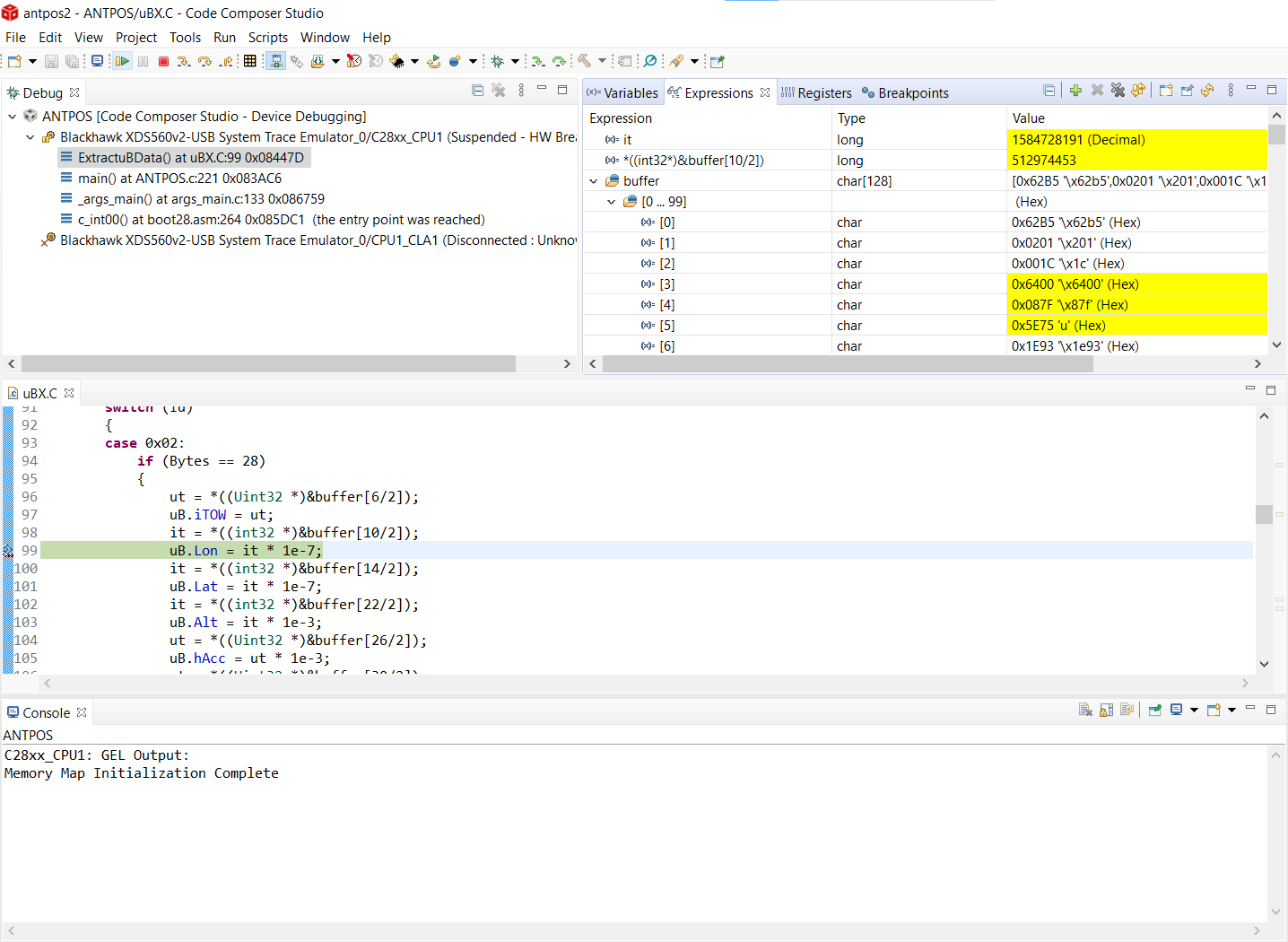This screenshot has width=1288, height=942.
Task: Open the Run menu
Action: pyautogui.click(x=224, y=37)
